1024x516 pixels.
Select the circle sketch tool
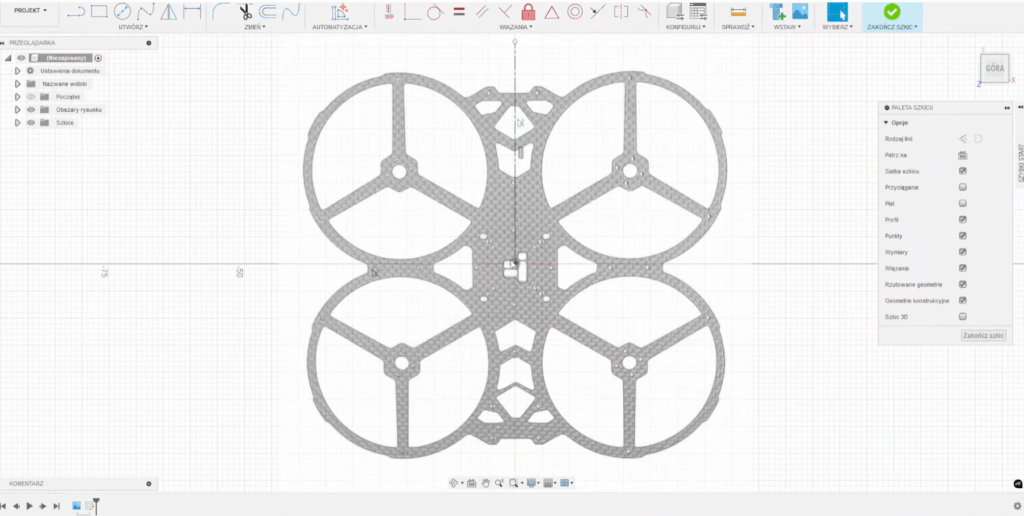point(122,12)
